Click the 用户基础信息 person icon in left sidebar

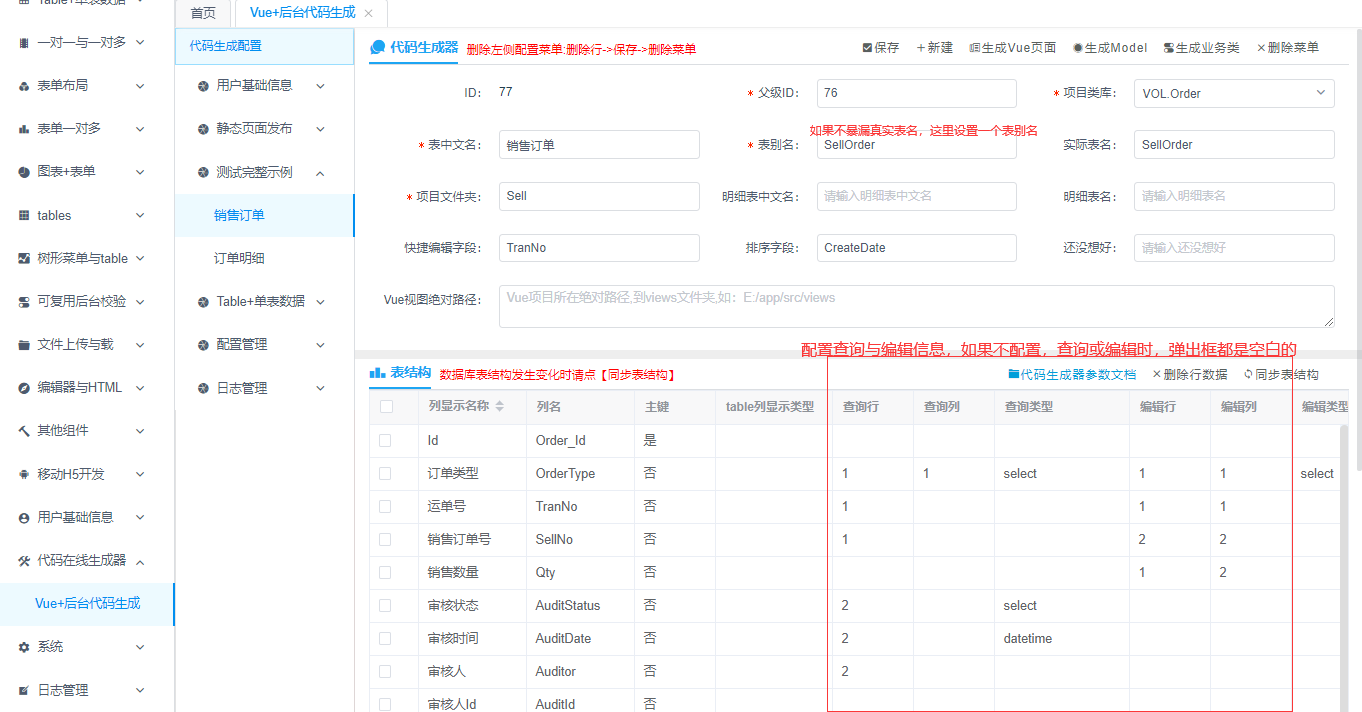point(24,518)
